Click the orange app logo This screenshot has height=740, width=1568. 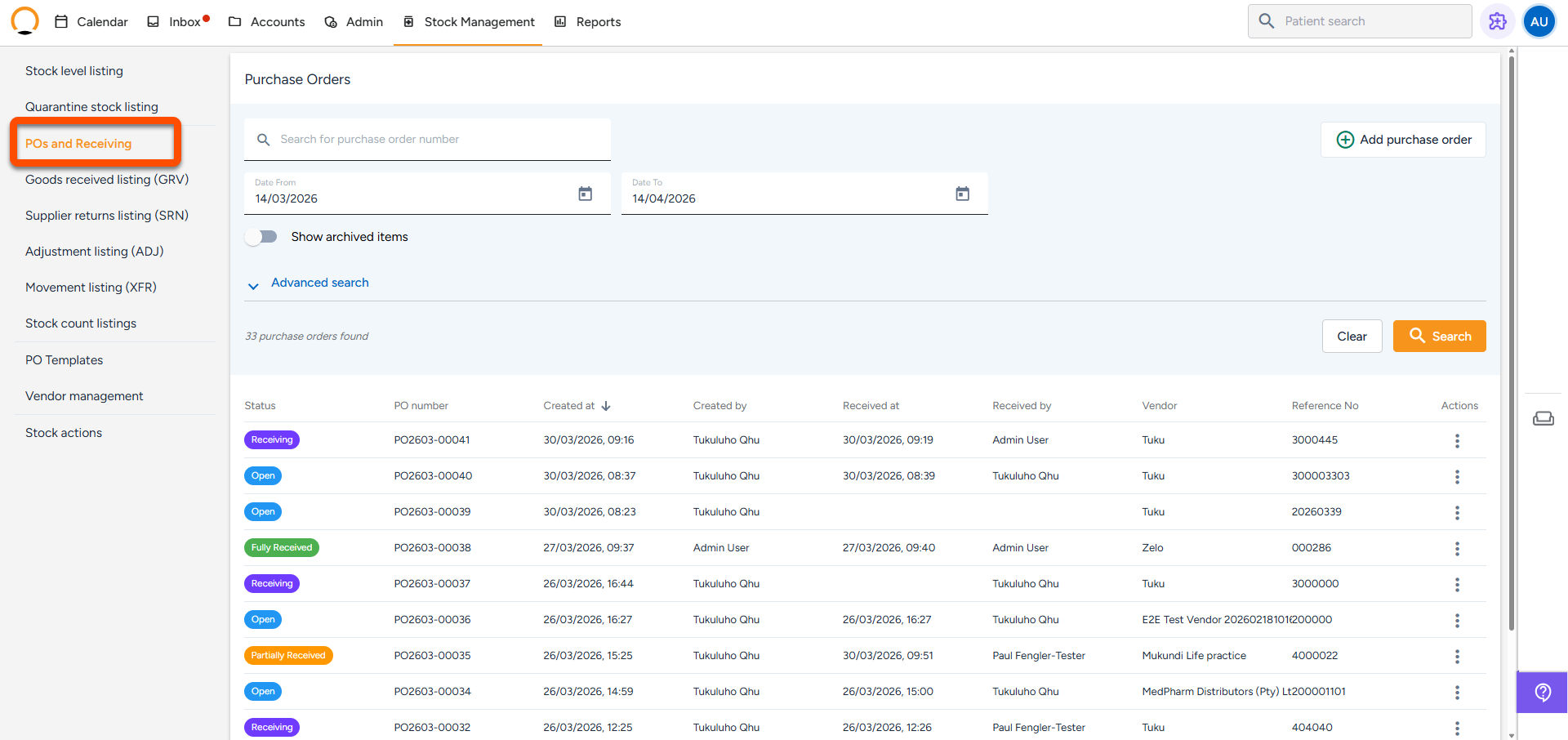coord(25,21)
